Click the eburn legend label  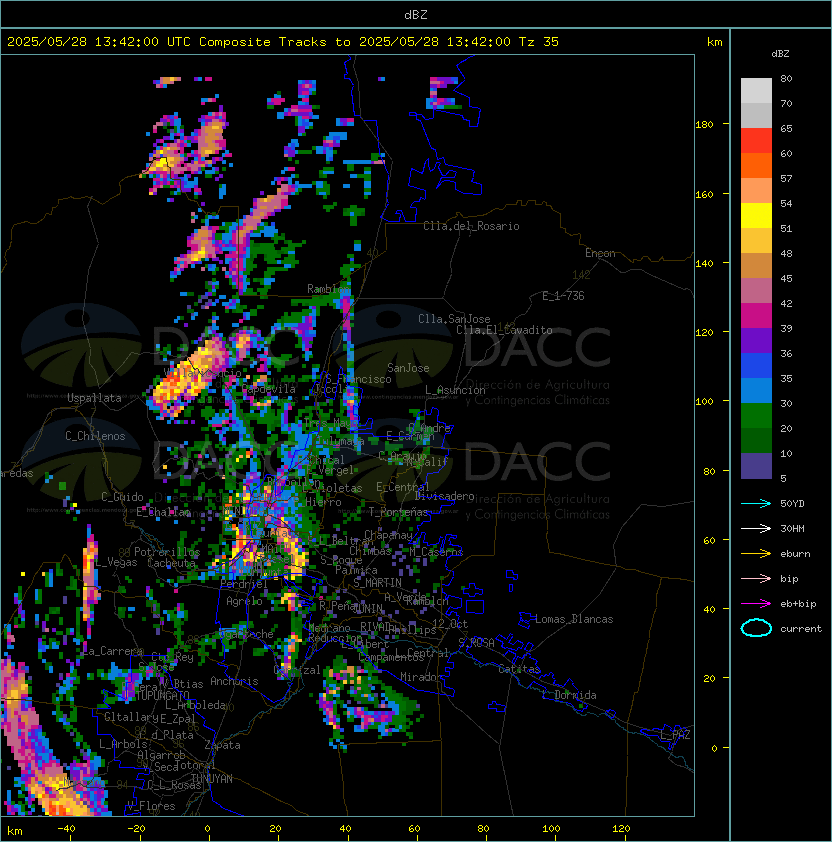pos(795,554)
